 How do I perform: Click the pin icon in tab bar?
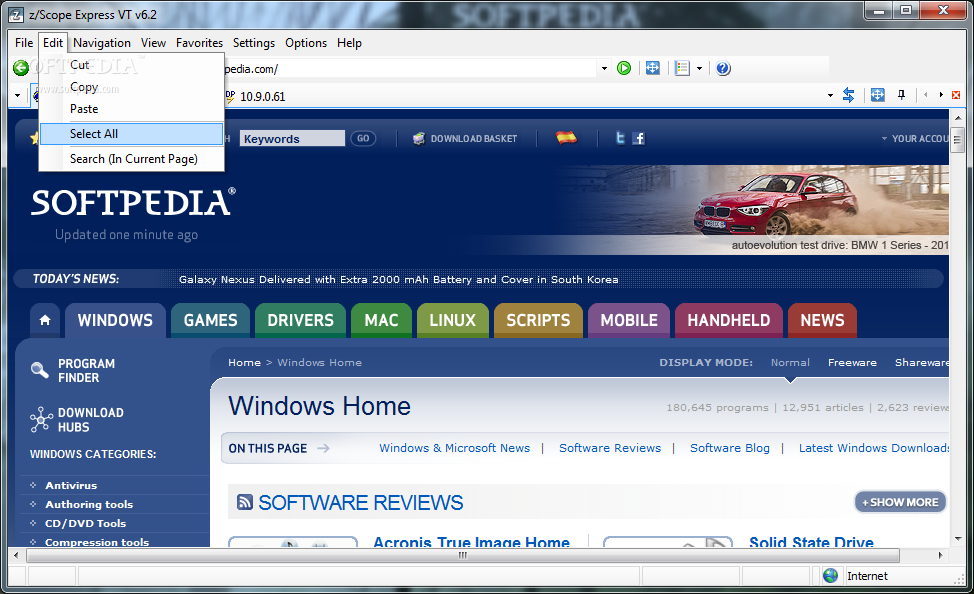tap(901, 95)
